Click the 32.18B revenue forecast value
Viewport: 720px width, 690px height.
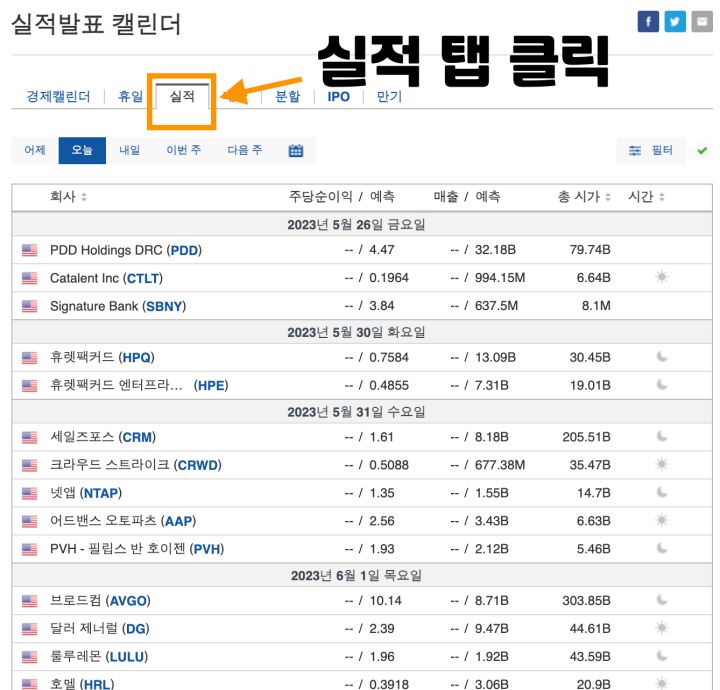[495, 250]
